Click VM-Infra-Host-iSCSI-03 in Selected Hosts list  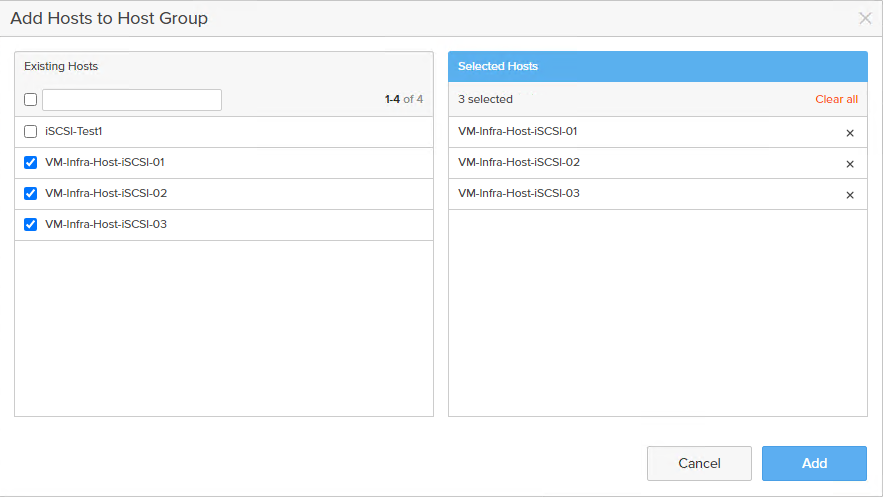pos(519,193)
